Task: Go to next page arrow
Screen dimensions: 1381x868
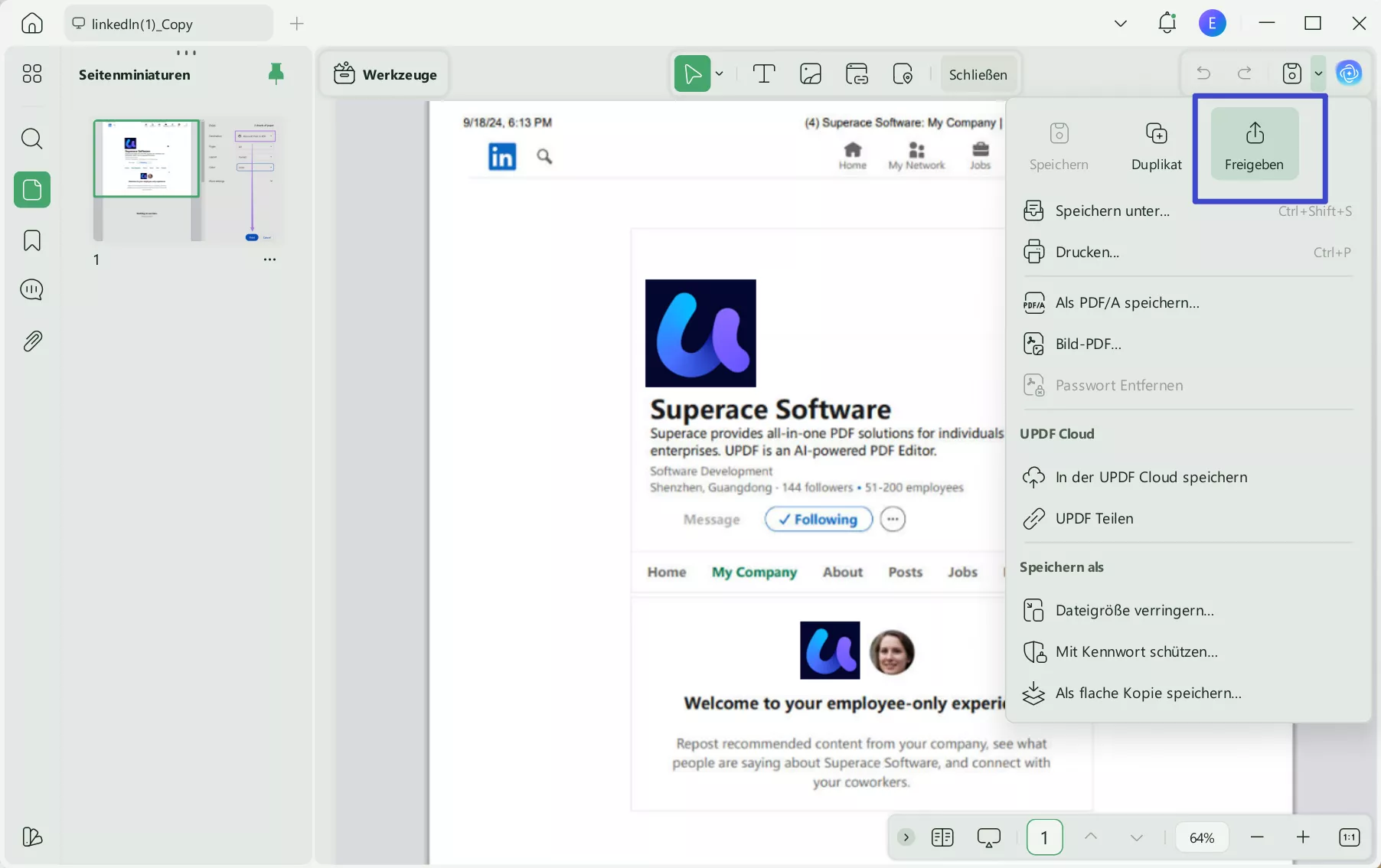Action: [x=1137, y=837]
